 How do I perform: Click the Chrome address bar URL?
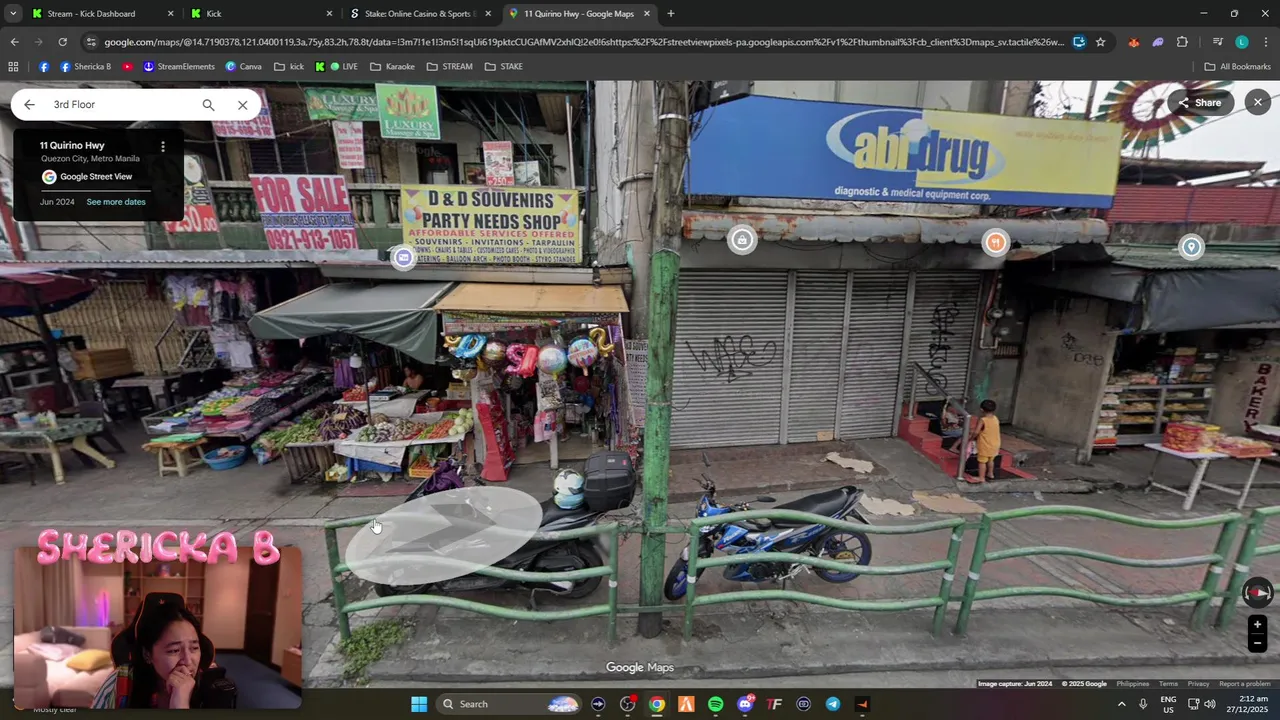click(584, 42)
